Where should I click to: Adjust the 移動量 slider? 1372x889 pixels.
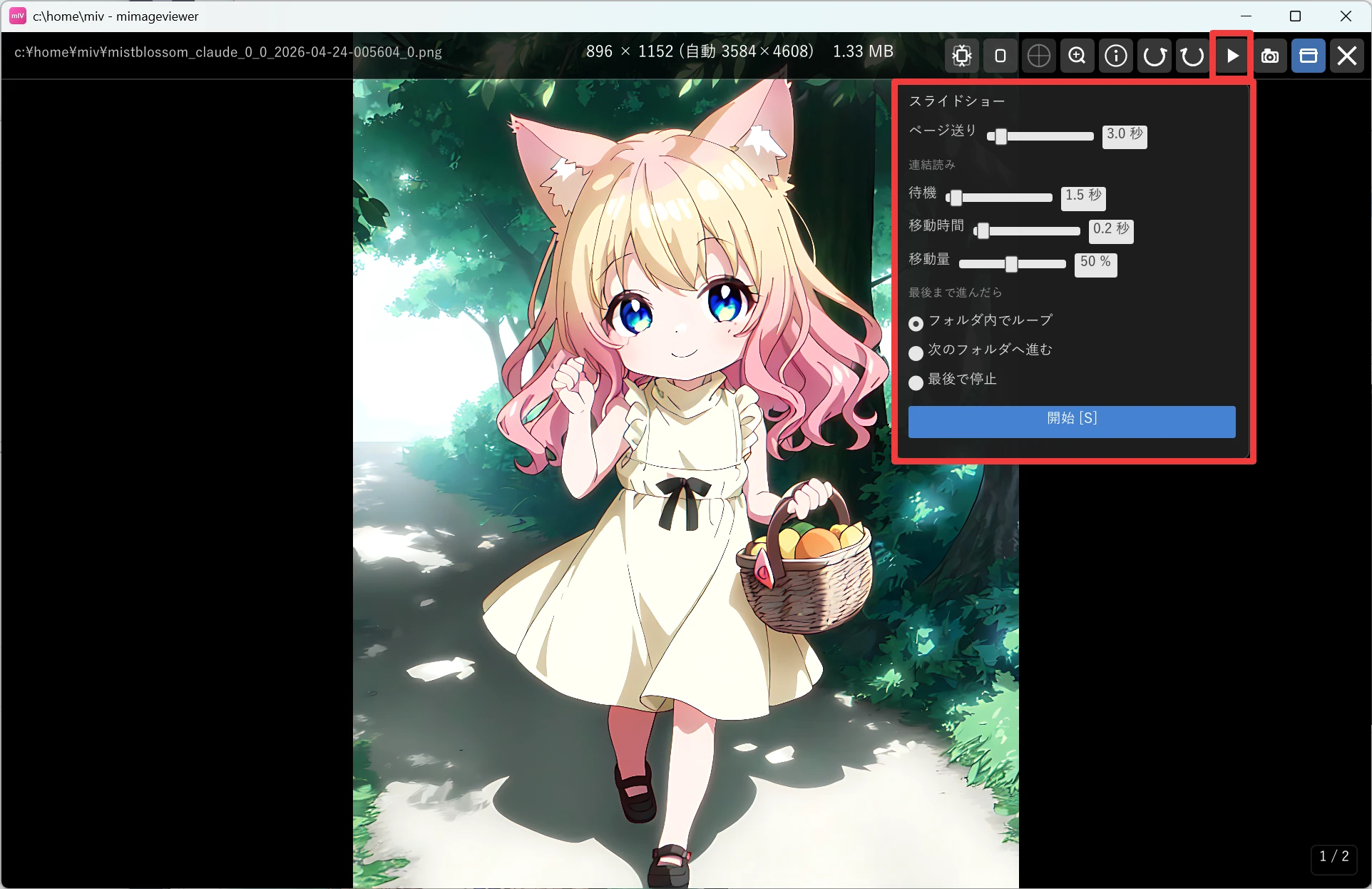[x=1013, y=264]
